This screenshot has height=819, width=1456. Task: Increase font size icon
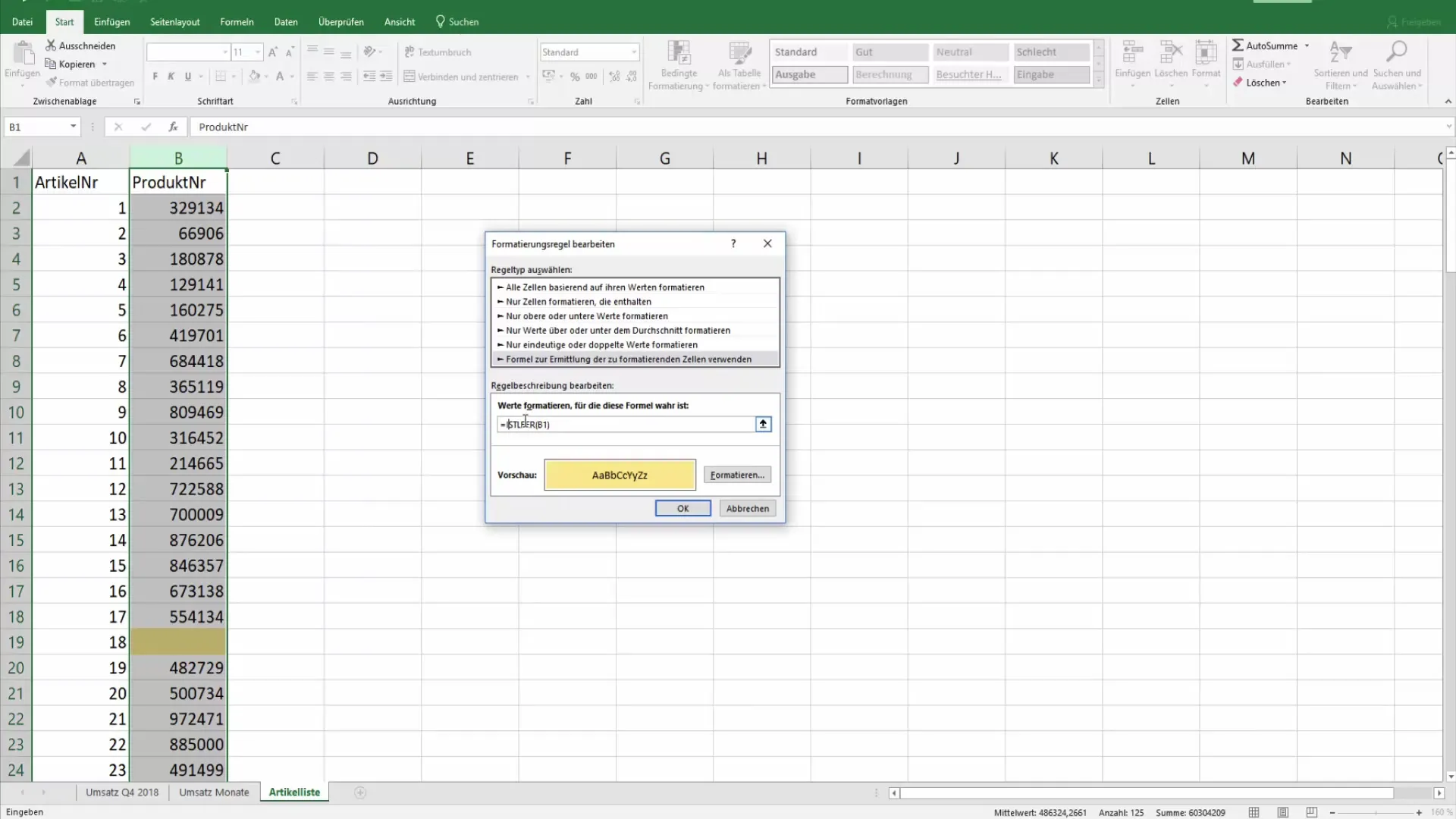273,52
